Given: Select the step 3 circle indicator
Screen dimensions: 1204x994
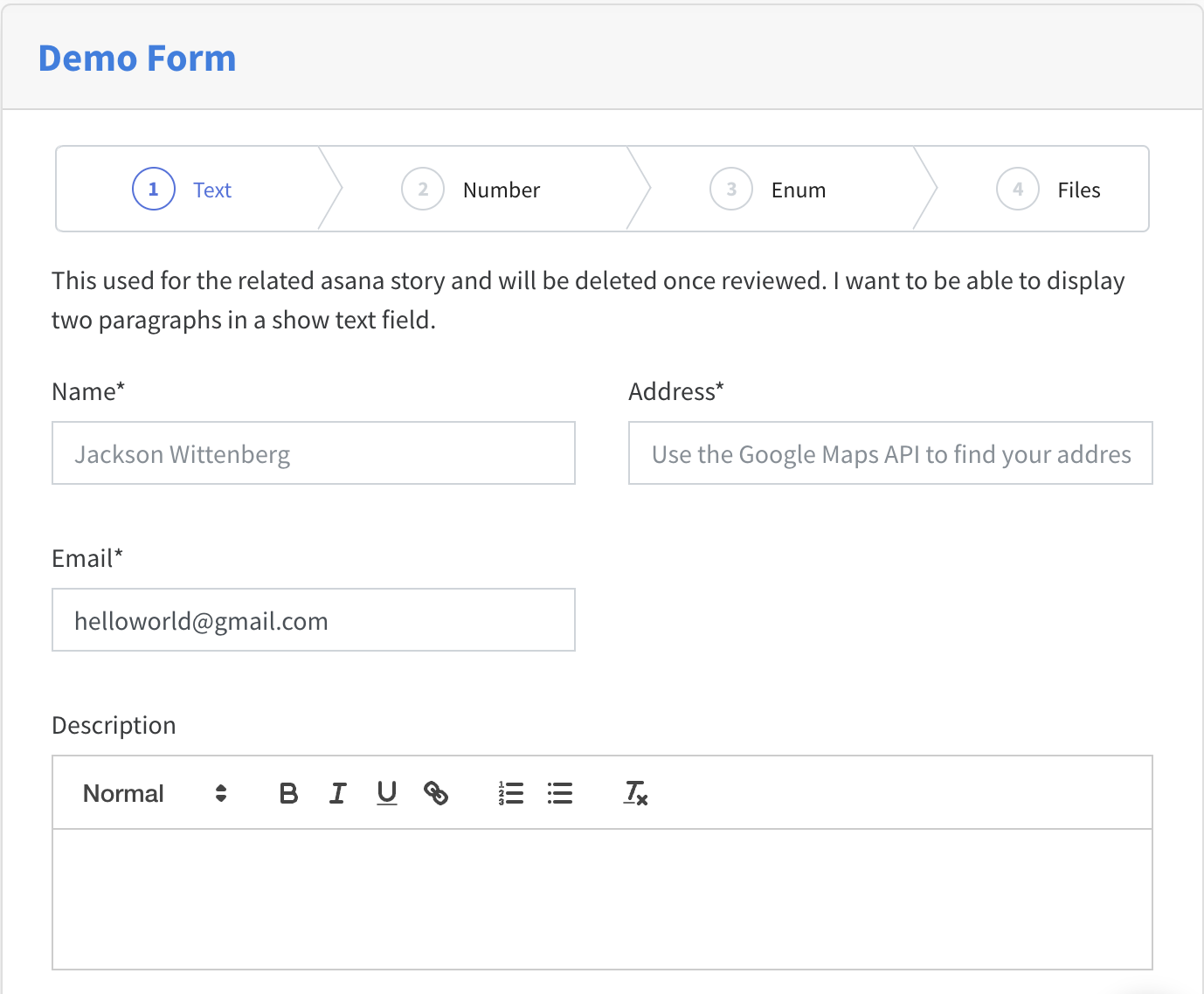Looking at the screenshot, I should pos(731,189).
